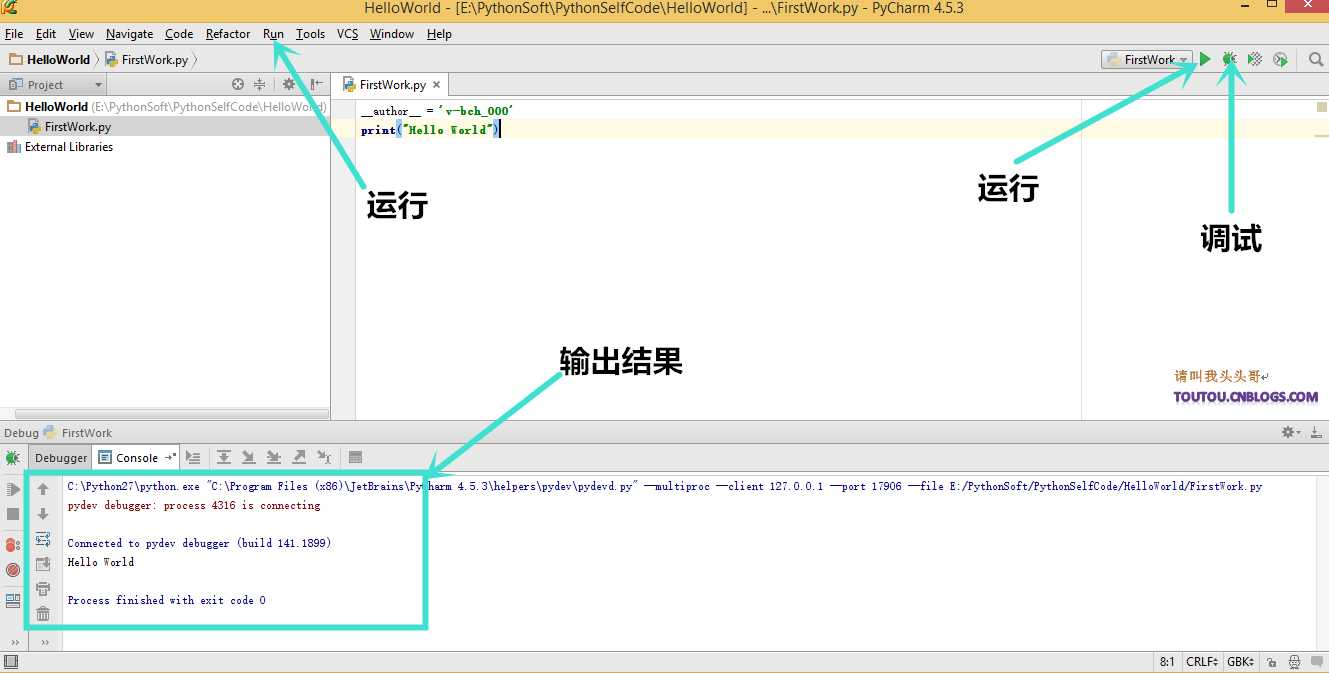
Task: Click the up arrow in console gutter
Action: click(43, 489)
